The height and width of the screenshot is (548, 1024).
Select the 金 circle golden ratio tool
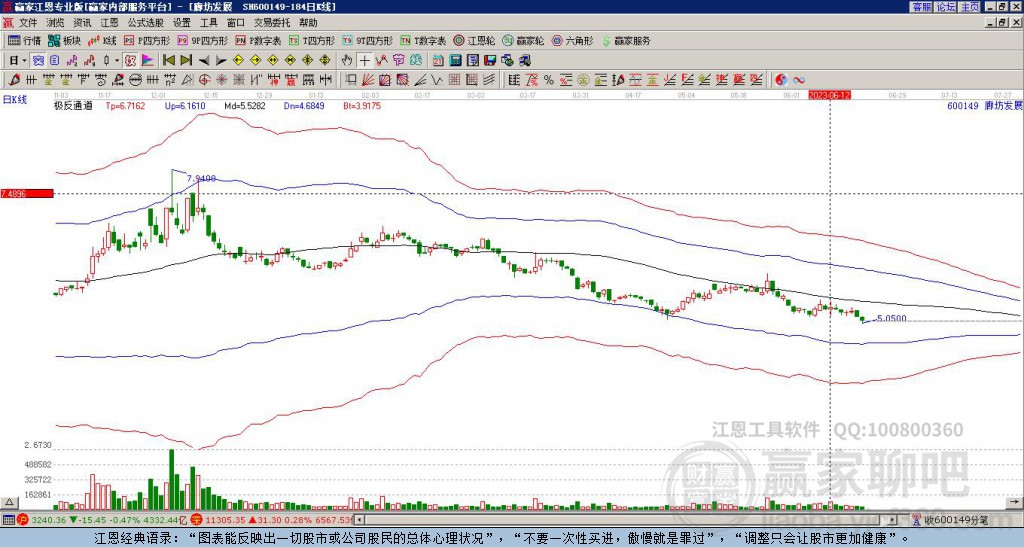pyautogui.click(x=583, y=80)
